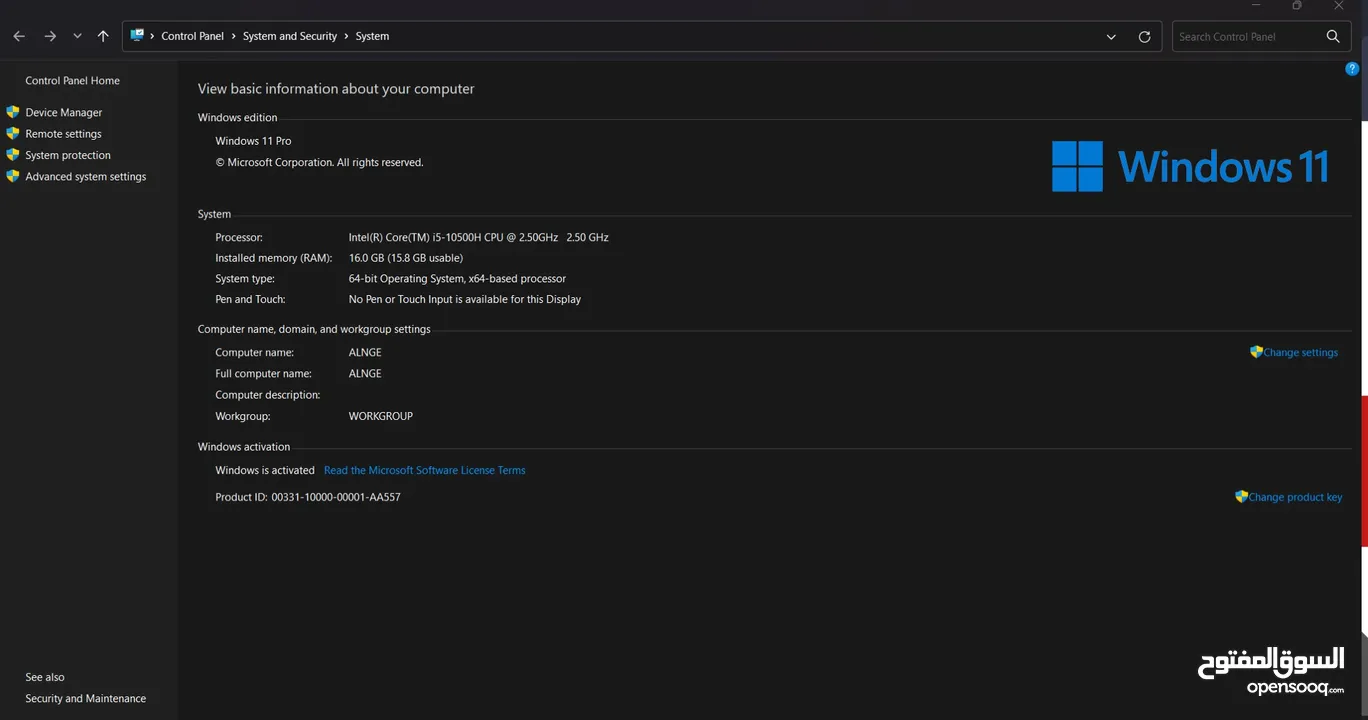Refresh the System page
Image resolution: width=1368 pixels, height=720 pixels.
[x=1144, y=37]
